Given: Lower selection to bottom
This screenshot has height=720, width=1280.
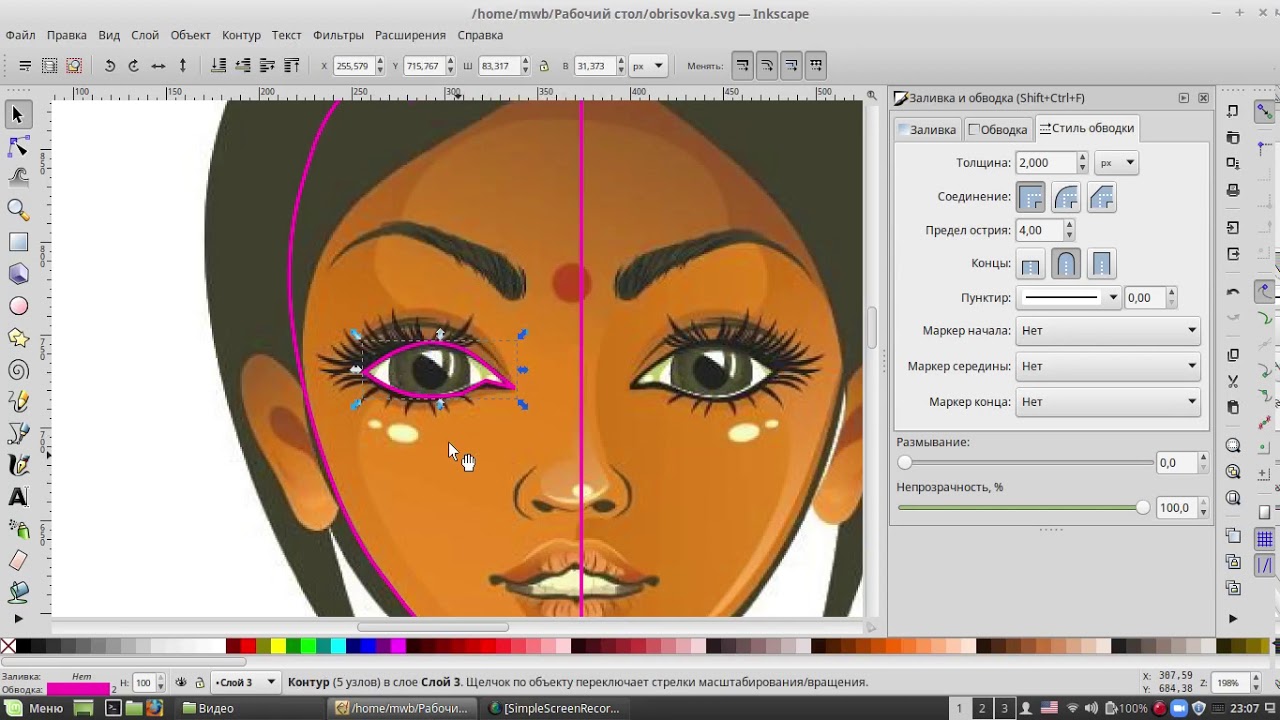Looking at the screenshot, I should [x=218, y=66].
